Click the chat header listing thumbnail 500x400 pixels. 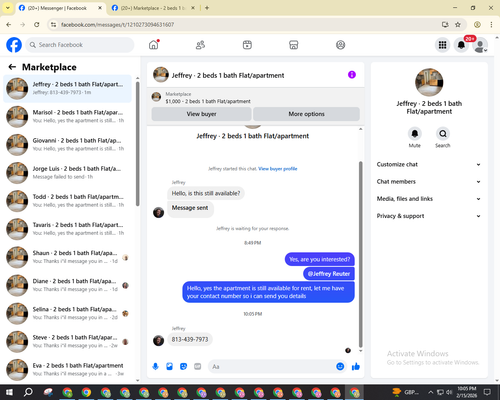point(161,75)
